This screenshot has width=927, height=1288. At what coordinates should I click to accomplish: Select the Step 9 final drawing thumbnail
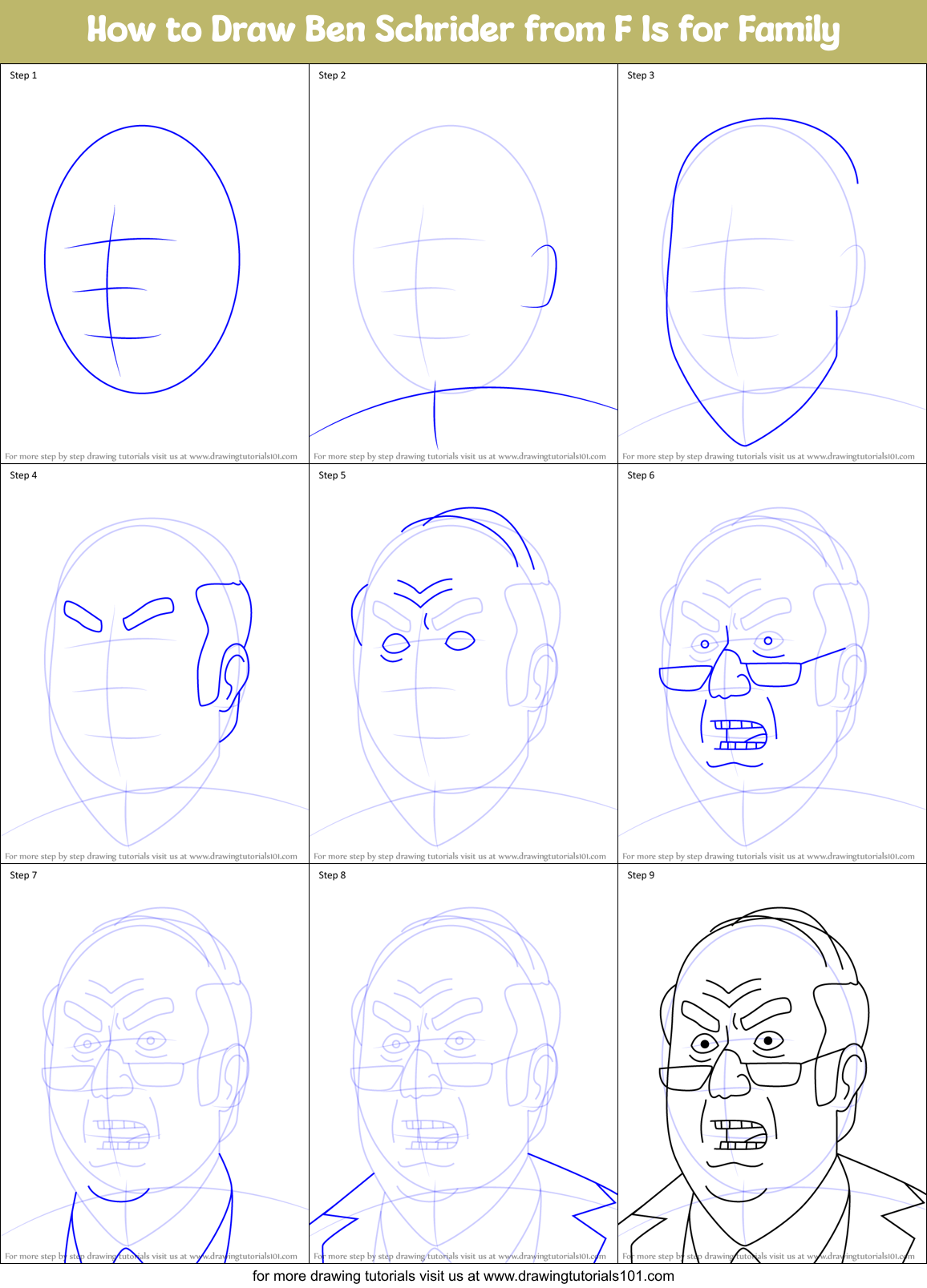click(x=772, y=1064)
